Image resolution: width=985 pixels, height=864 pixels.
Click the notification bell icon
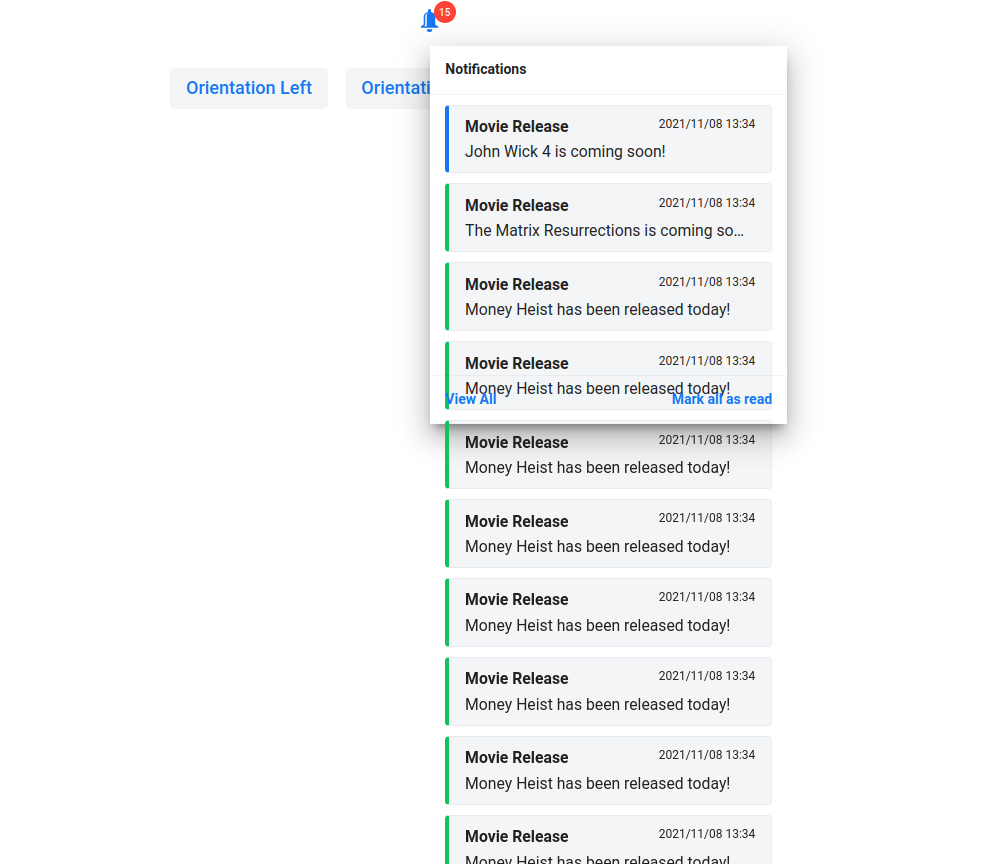click(x=429, y=21)
